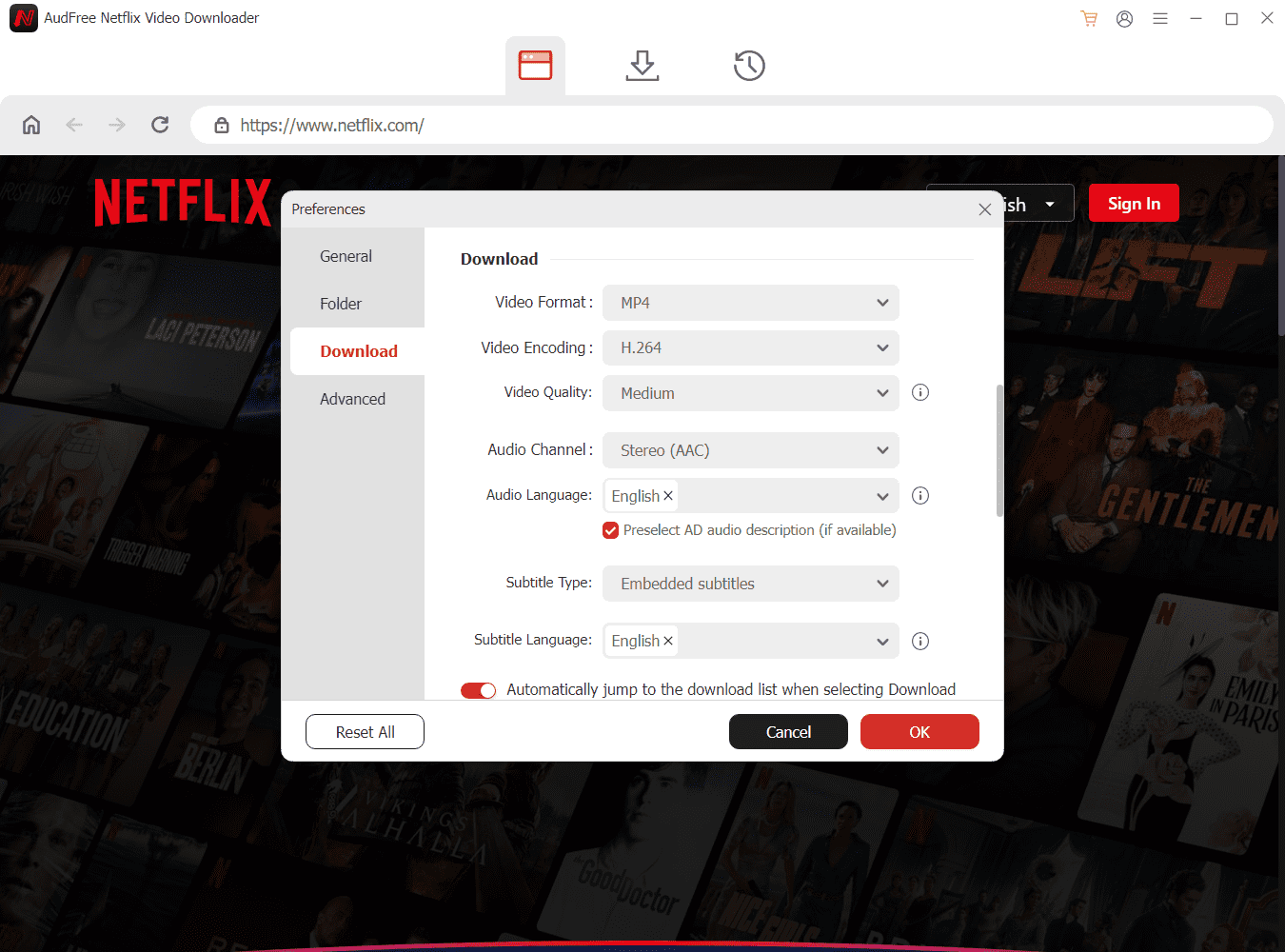Screen dimensions: 1285x952
Task: Toggle automatic jump to download list
Action: coord(479,690)
